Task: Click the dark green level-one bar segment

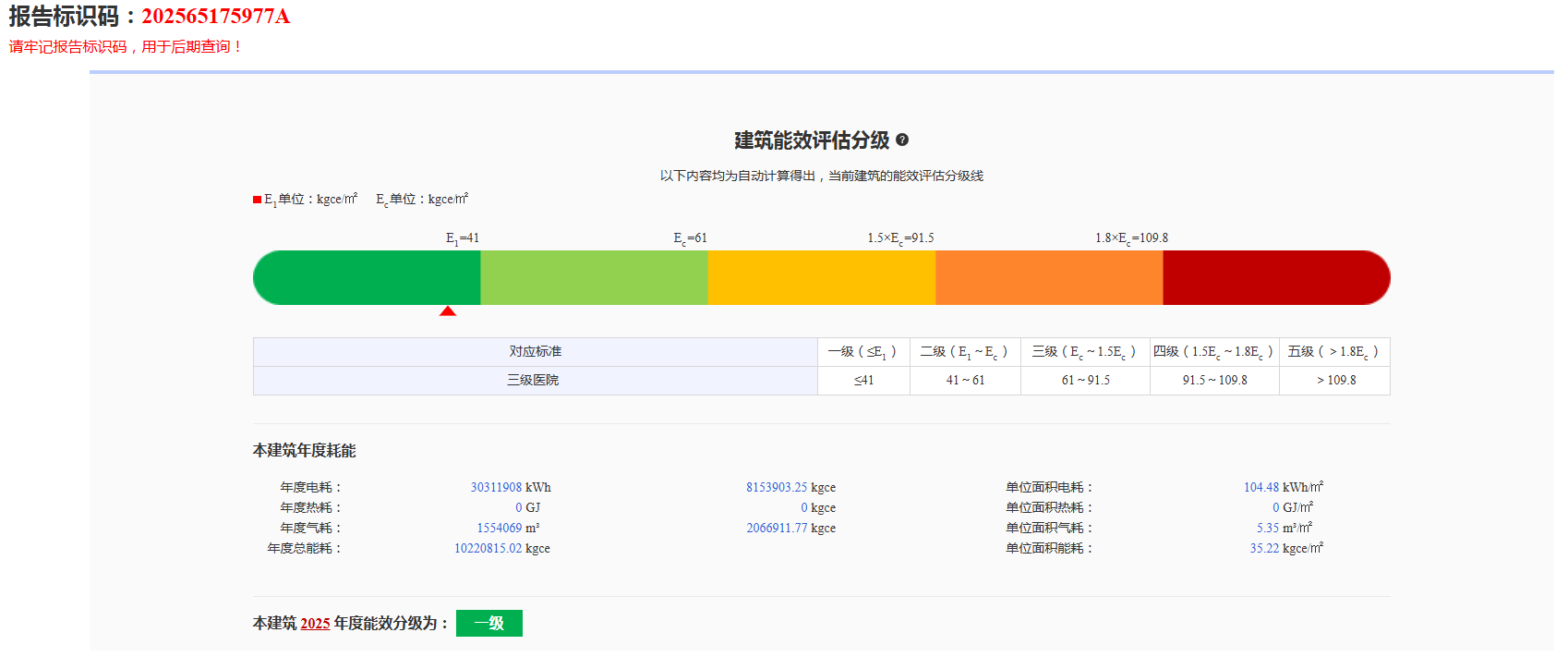Action: click(367, 277)
